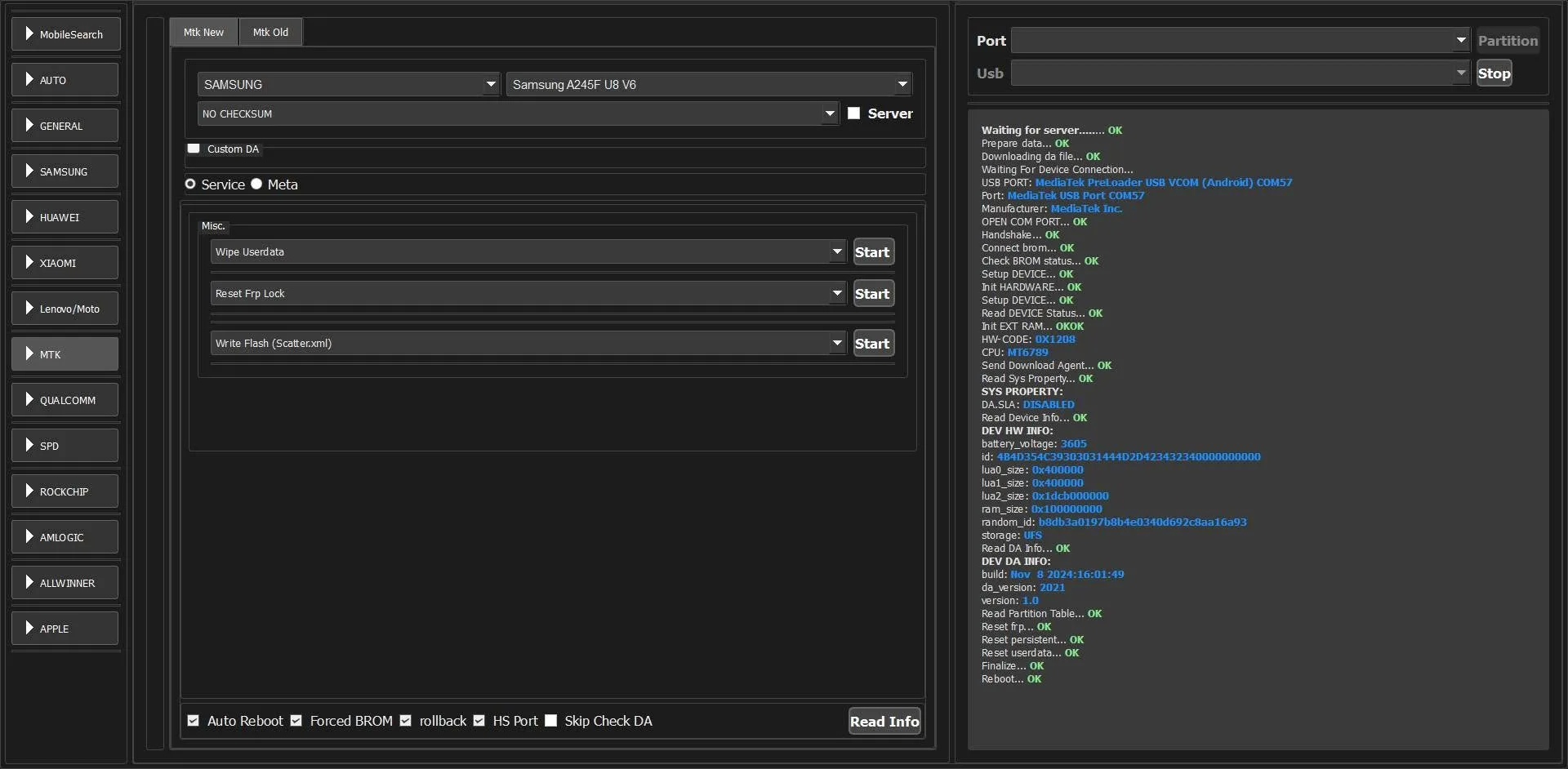Expand the Write Flash (Scatter.xml) dropdown
This screenshot has width=1568, height=769.
528,343
